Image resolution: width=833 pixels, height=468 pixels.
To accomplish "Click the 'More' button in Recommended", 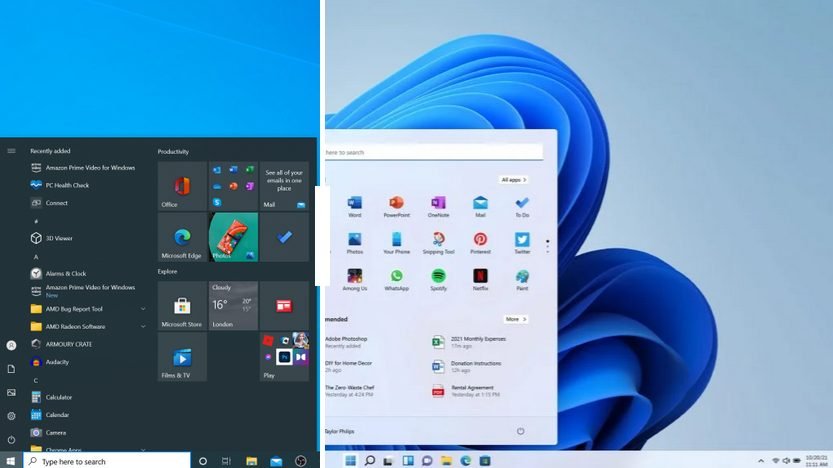I will 515,319.
